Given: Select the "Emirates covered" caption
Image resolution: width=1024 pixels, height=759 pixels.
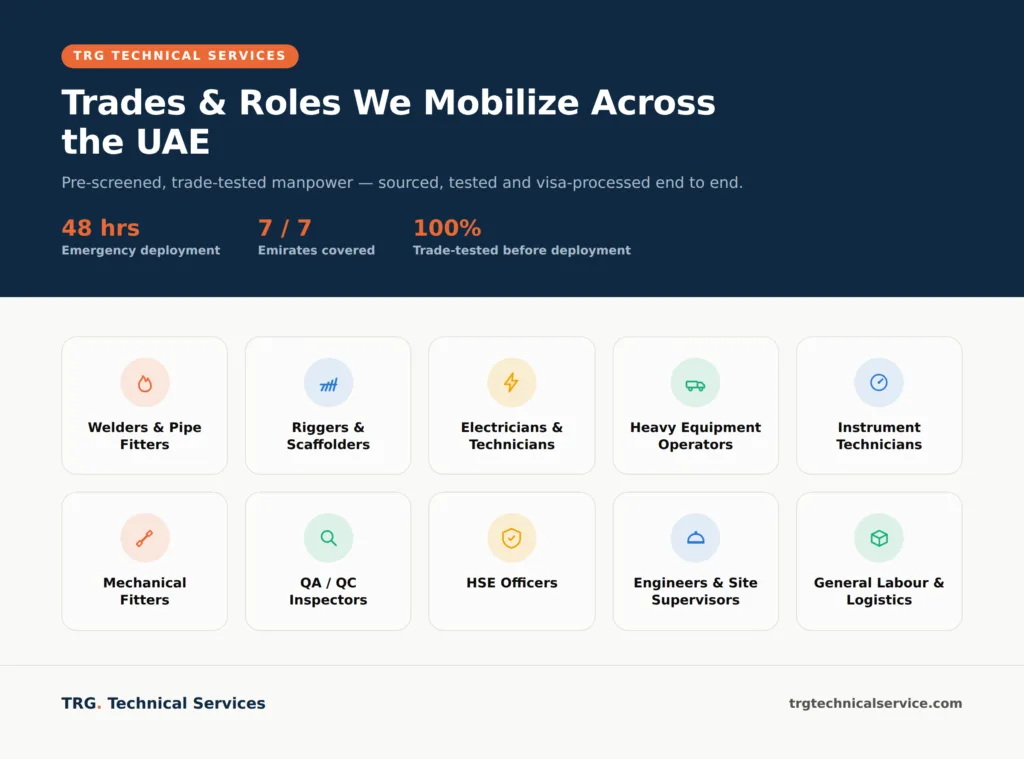Looking at the screenshot, I should 317,250.
